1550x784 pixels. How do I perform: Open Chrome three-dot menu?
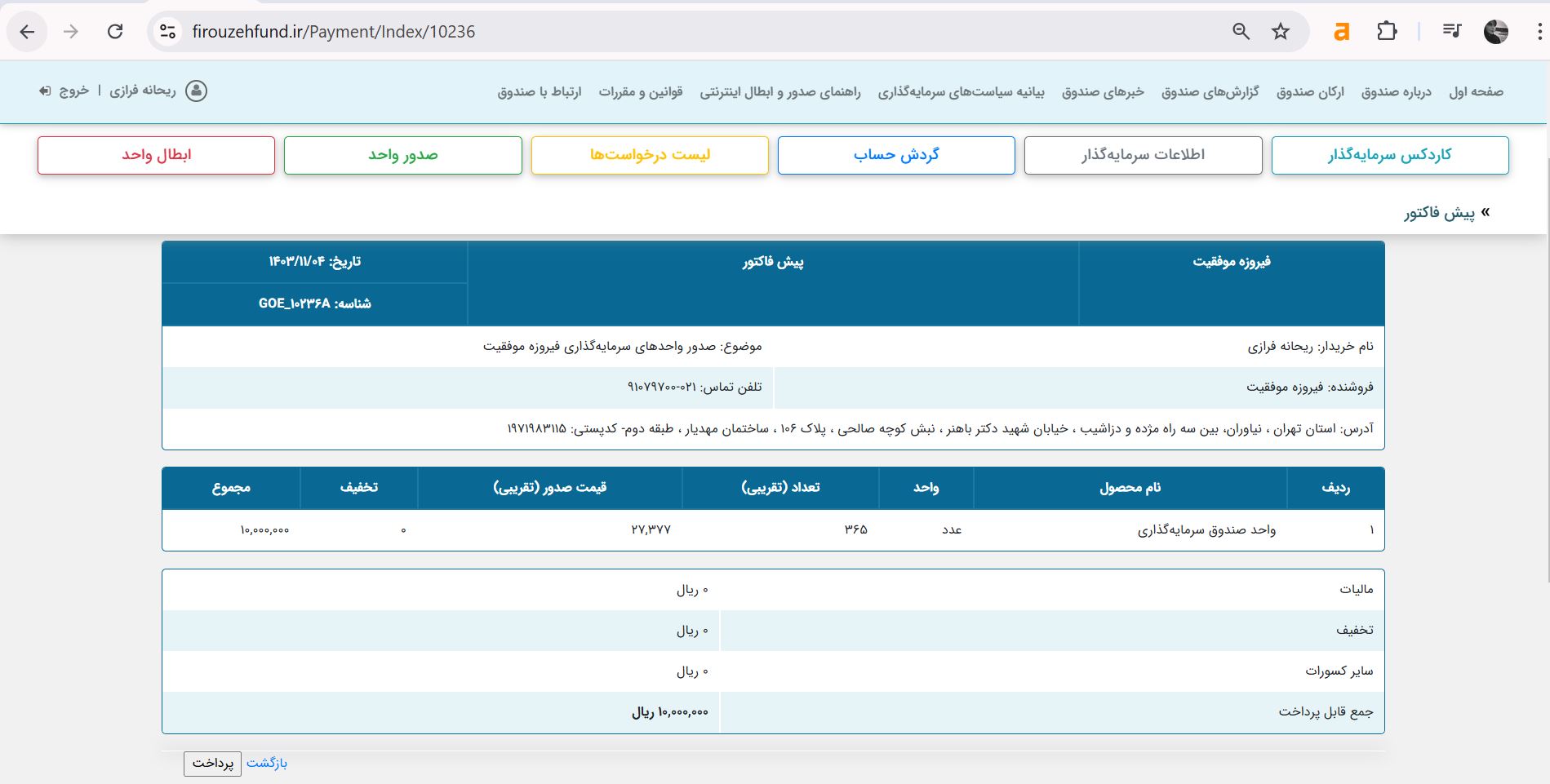[x=1539, y=32]
